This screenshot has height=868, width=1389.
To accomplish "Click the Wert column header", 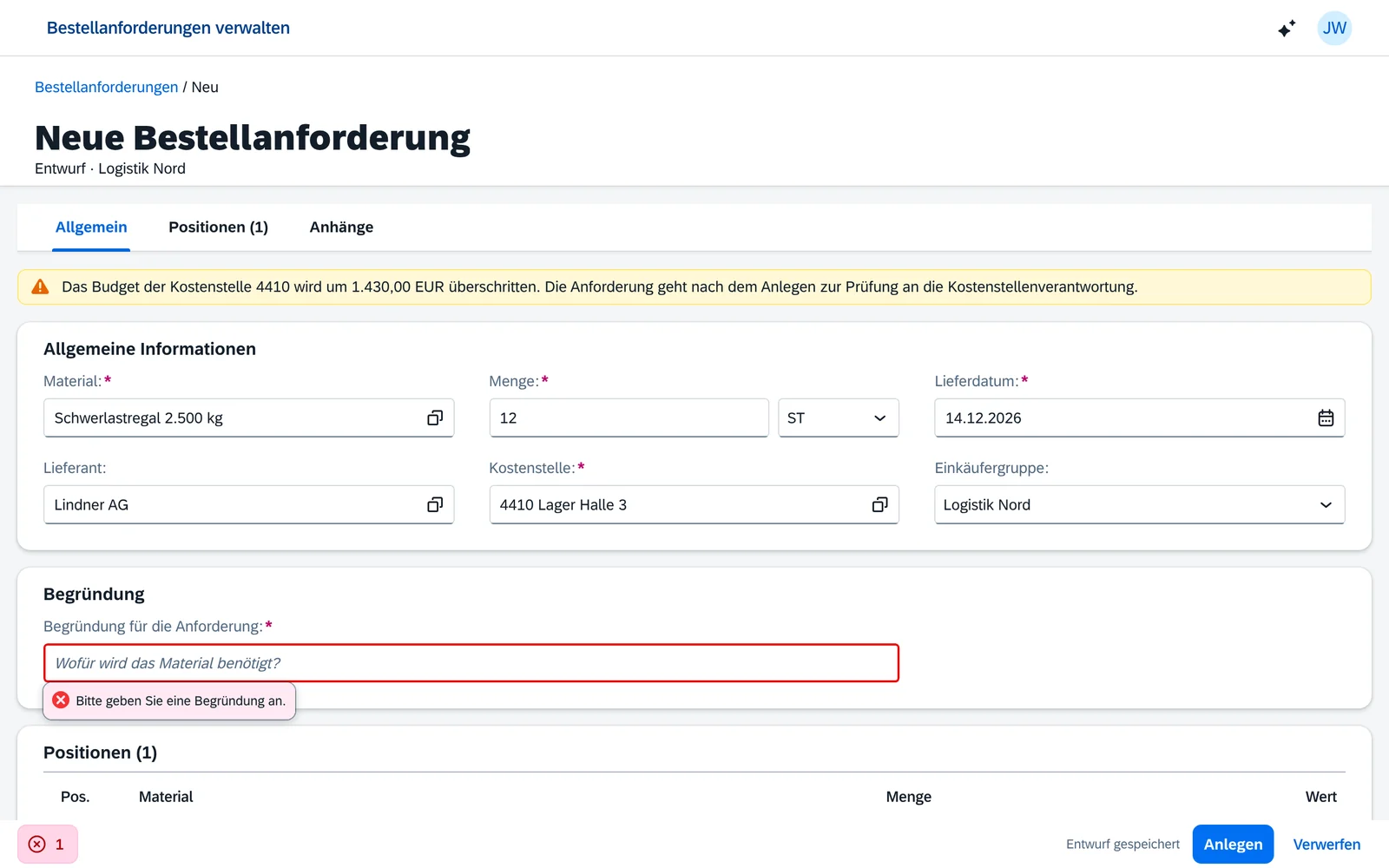I will tap(1320, 797).
